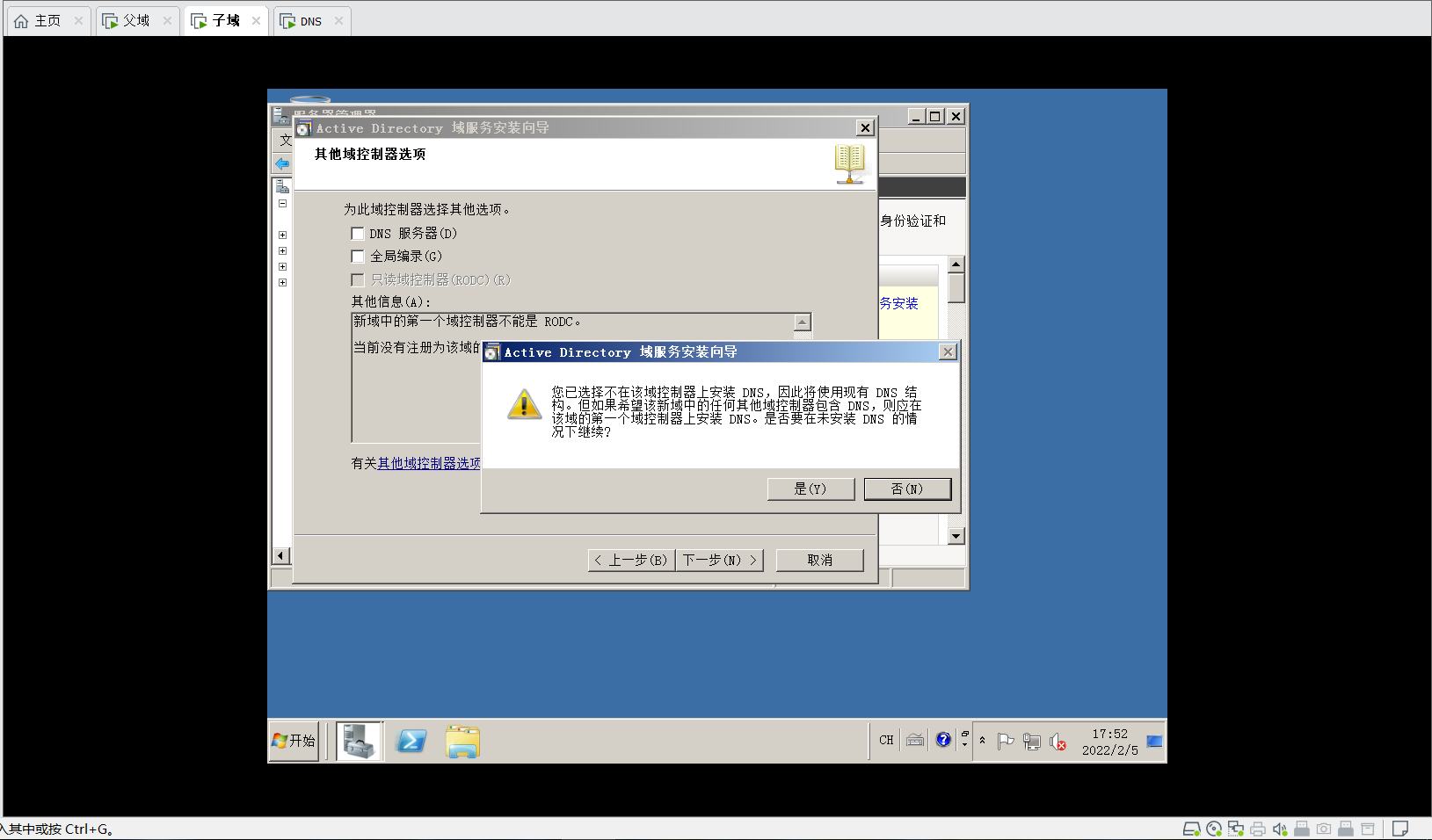
Task: Click the yellow warning triangle icon
Action: point(525,404)
